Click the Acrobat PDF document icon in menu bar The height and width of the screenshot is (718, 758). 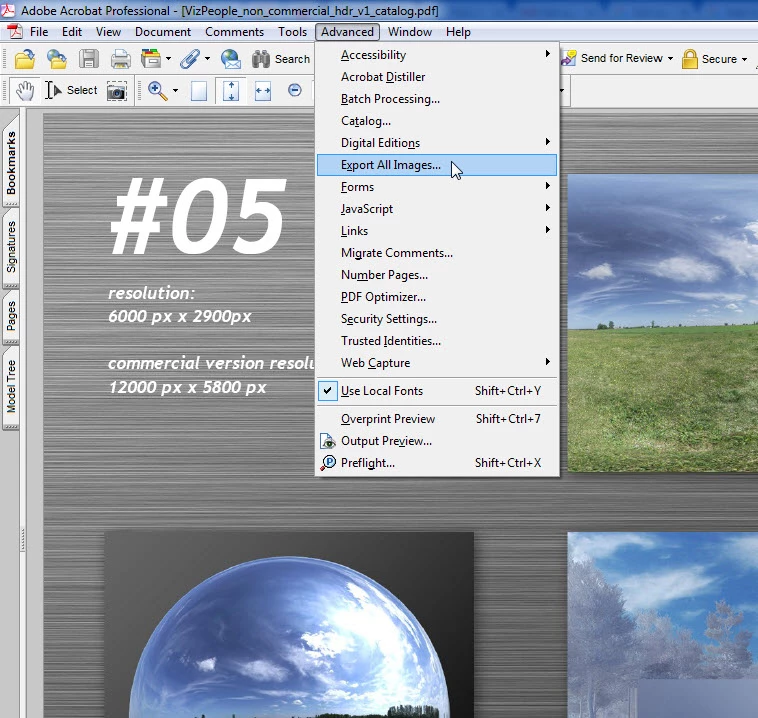click(15, 31)
